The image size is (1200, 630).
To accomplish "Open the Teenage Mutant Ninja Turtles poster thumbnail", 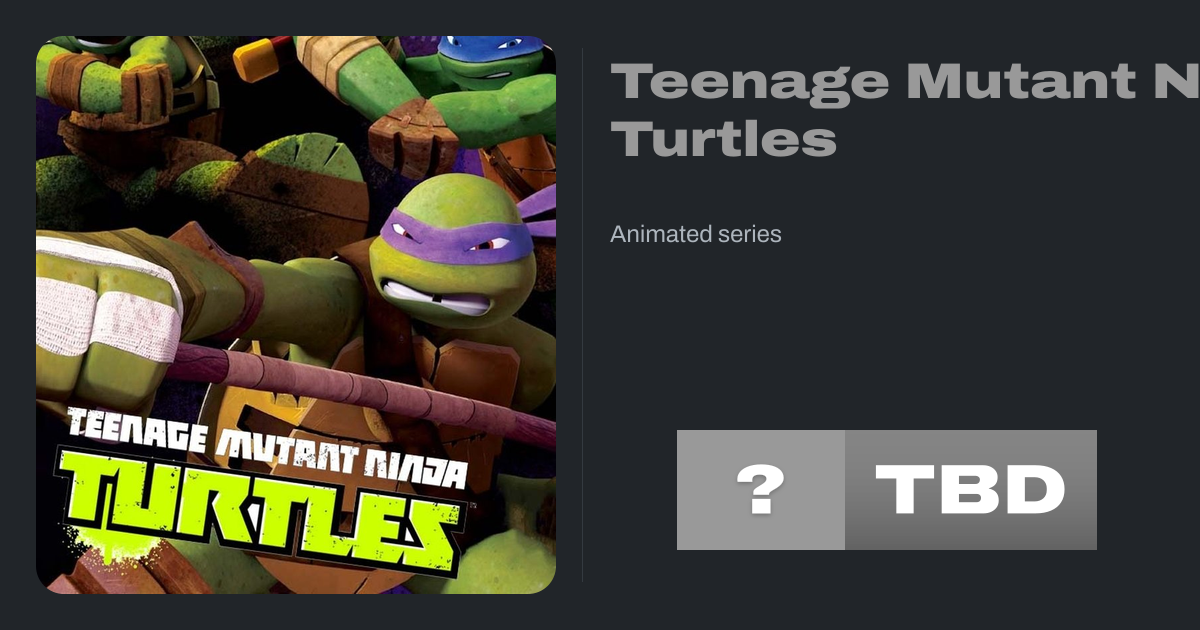I will coord(296,314).
